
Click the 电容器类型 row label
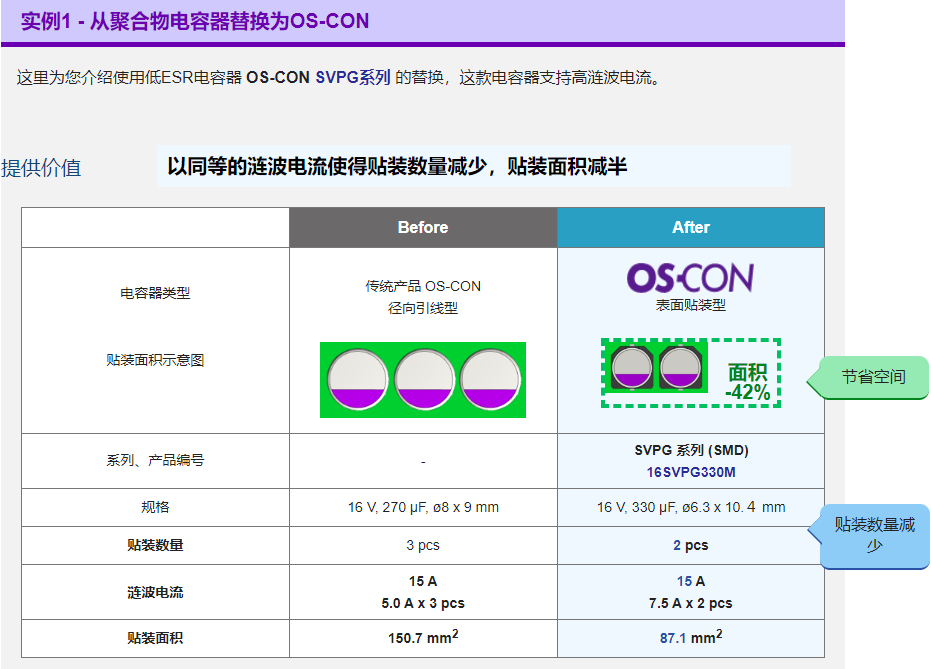(x=155, y=293)
